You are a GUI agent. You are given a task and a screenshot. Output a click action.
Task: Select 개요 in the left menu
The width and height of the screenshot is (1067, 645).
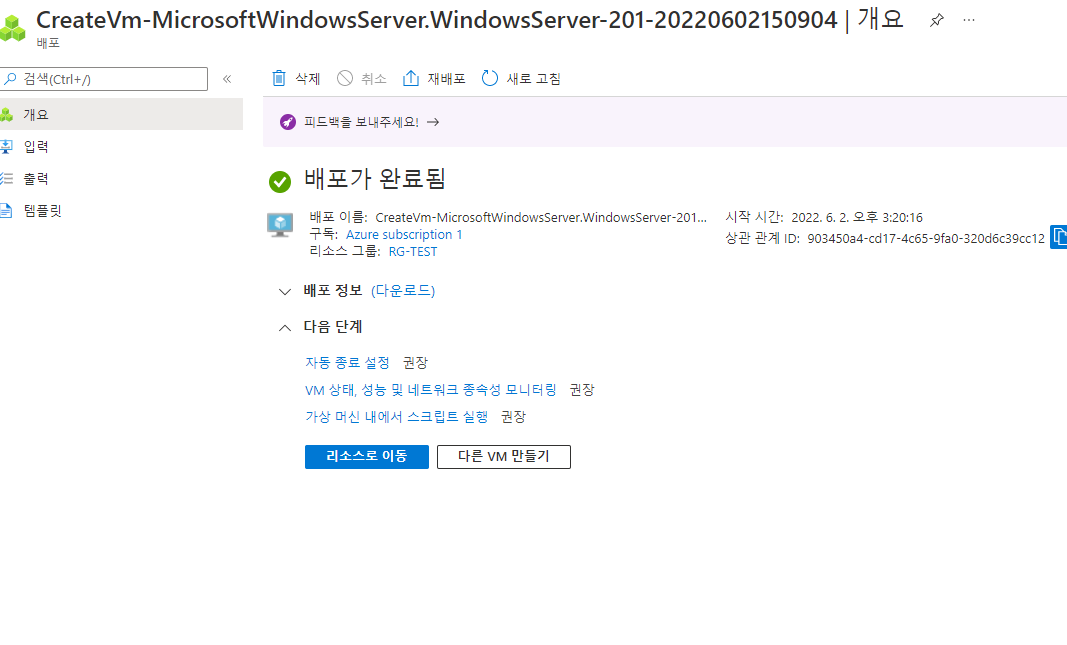121,114
